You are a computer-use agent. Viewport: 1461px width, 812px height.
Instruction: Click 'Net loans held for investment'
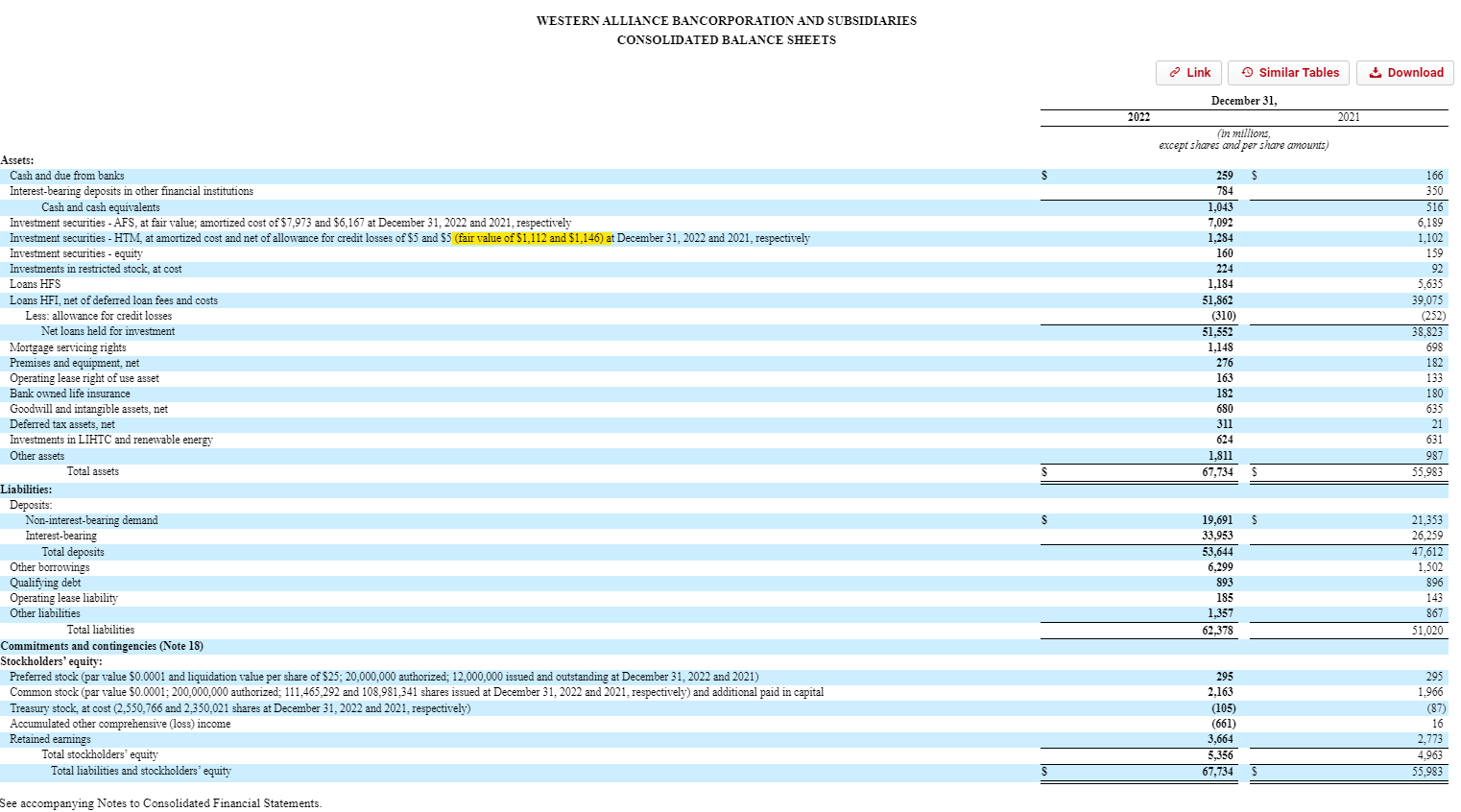tap(108, 331)
